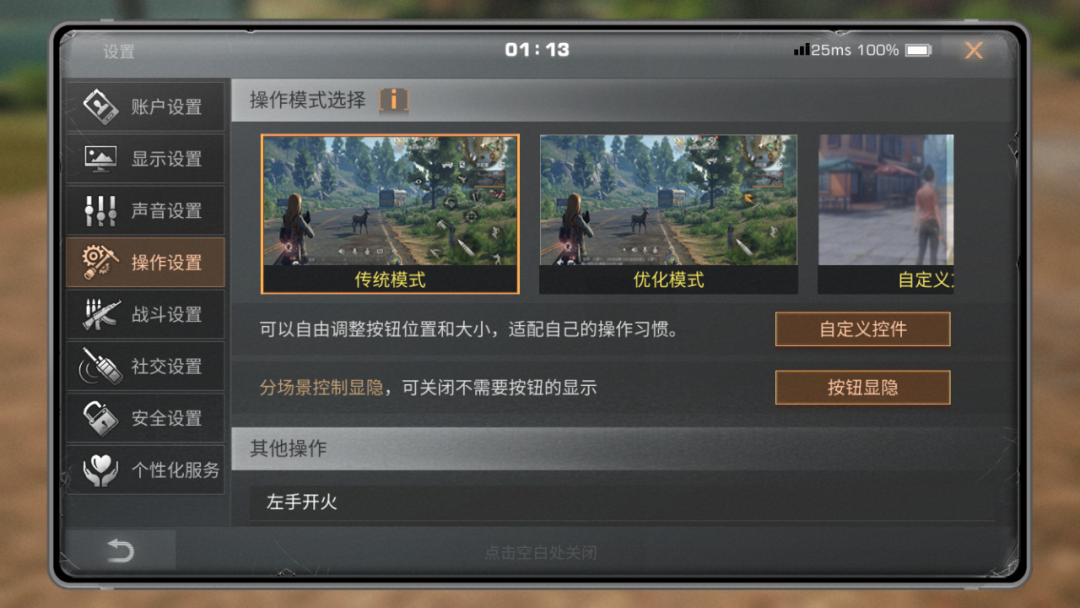The image size is (1080, 608).
Task: Click the 个性化服务 heart-in-hands icon
Action: click(101, 470)
